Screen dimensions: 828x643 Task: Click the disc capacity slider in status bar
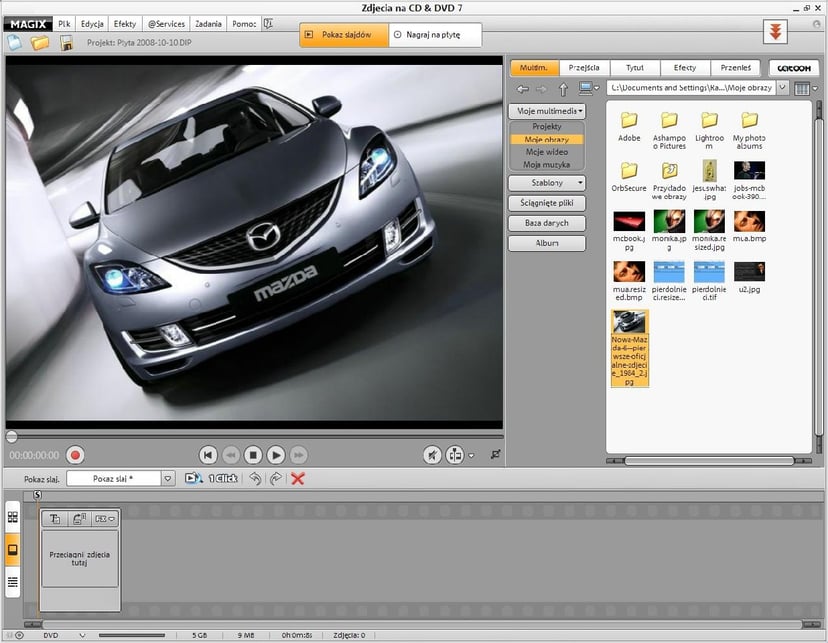pyautogui.click(x=131, y=635)
